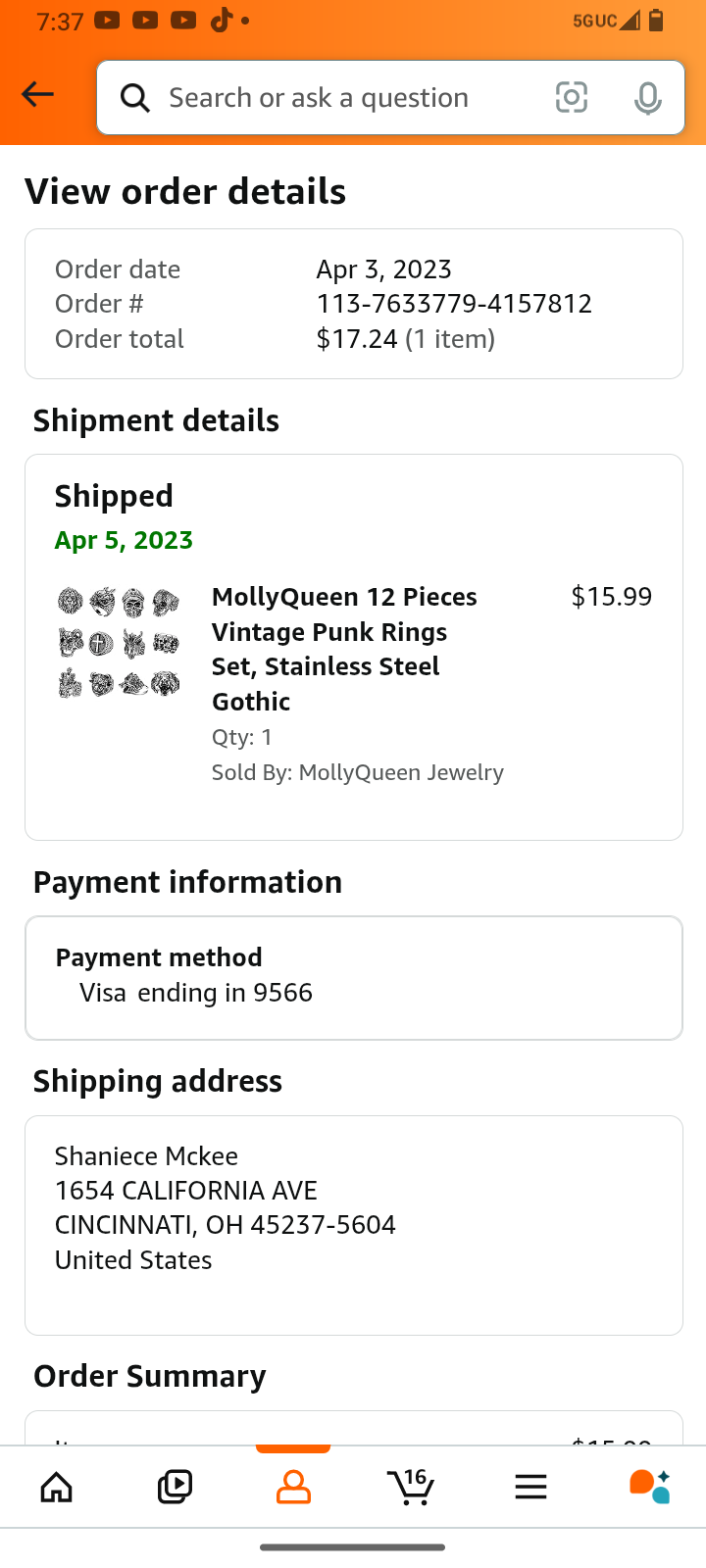The width and height of the screenshot is (706, 1568).
Task: Tap the back arrow icon
Action: (37, 95)
